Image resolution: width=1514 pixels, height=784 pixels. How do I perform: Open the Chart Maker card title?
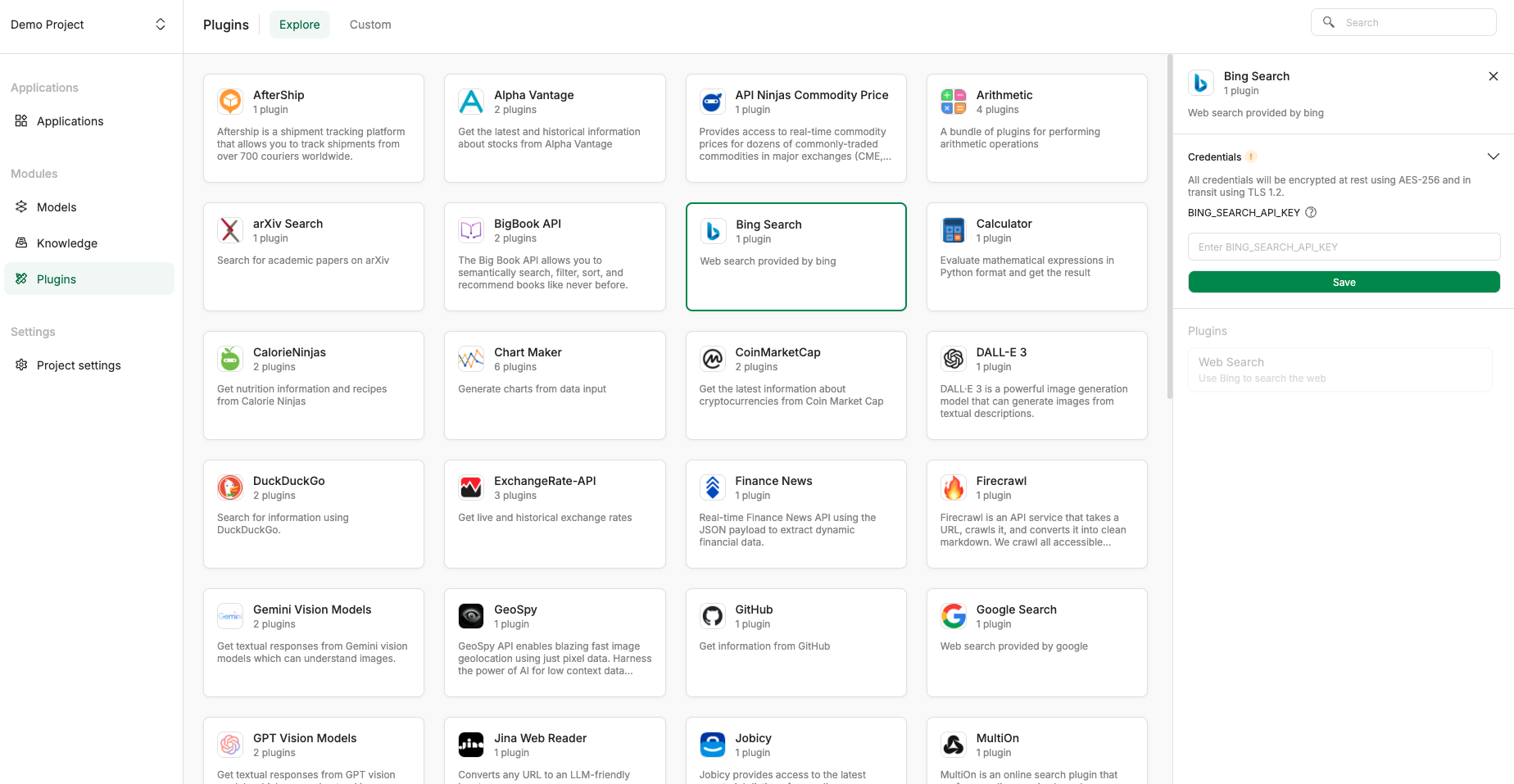click(x=528, y=352)
